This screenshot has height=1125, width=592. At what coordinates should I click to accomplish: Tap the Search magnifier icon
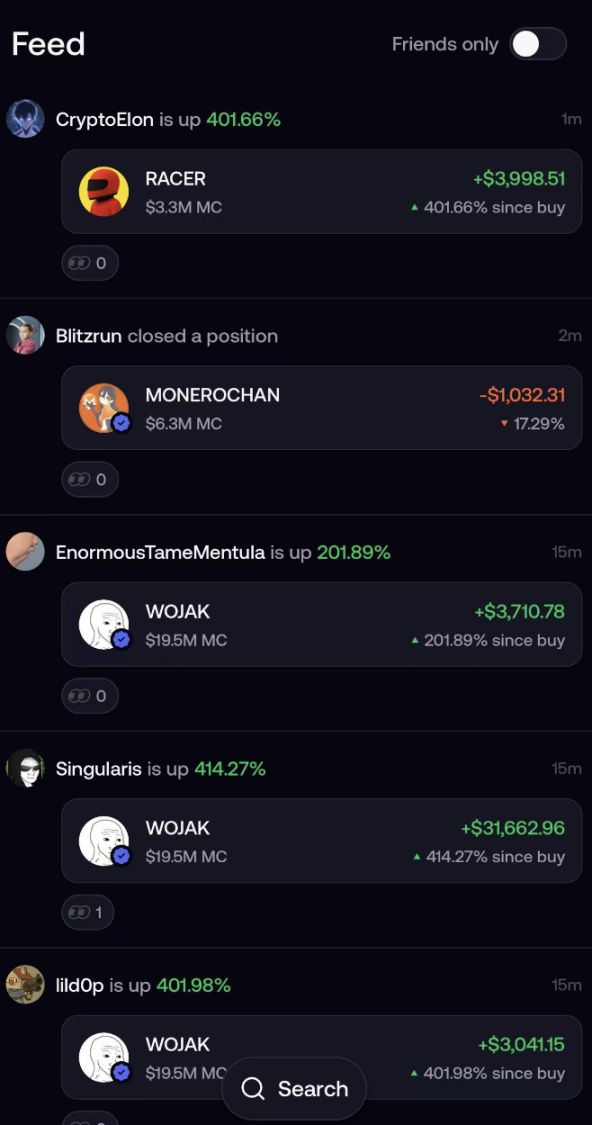pos(253,1088)
